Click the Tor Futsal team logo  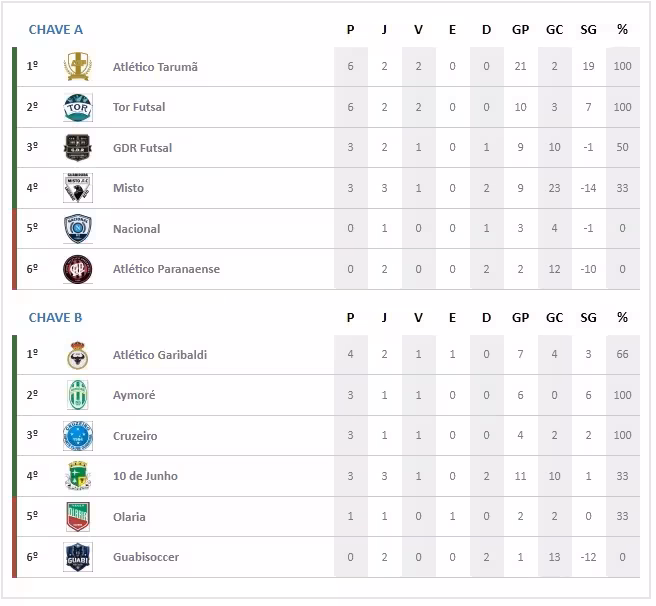[x=77, y=107]
